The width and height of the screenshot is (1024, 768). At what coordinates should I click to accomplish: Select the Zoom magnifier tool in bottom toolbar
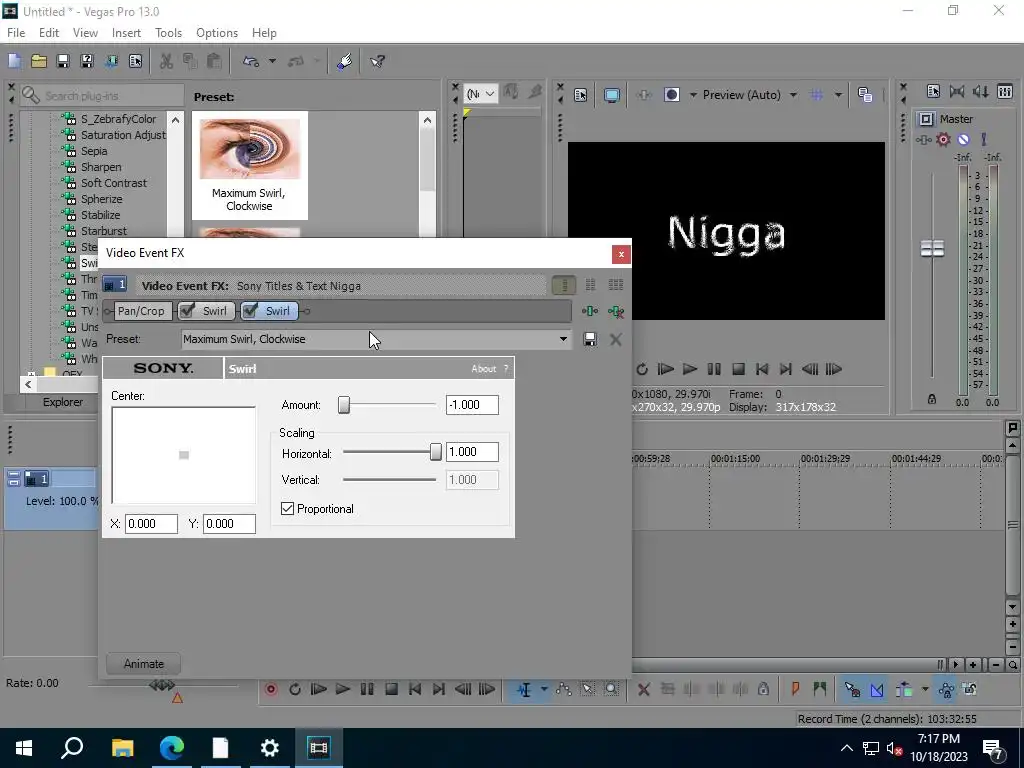(x=611, y=689)
